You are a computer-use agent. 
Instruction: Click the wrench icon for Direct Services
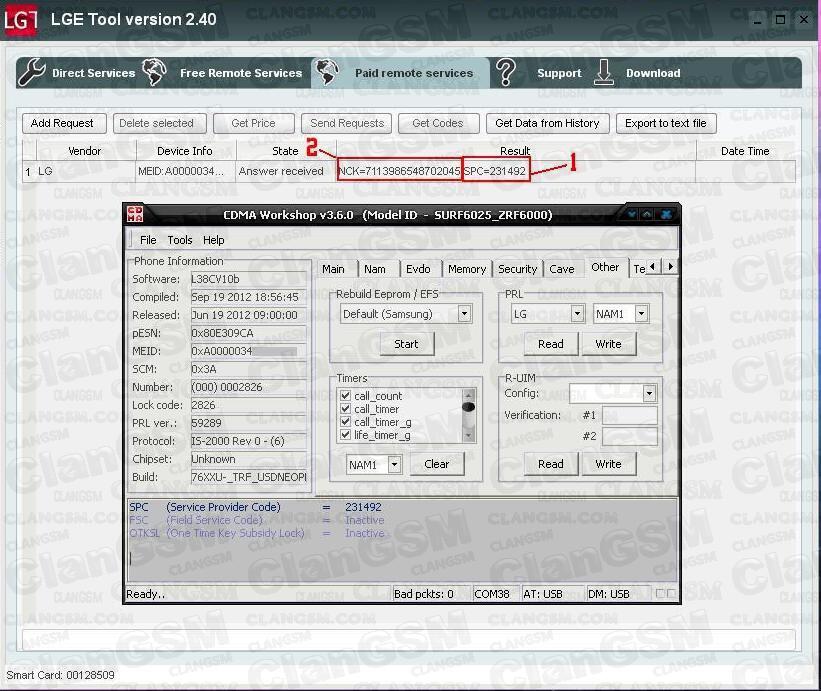point(31,72)
